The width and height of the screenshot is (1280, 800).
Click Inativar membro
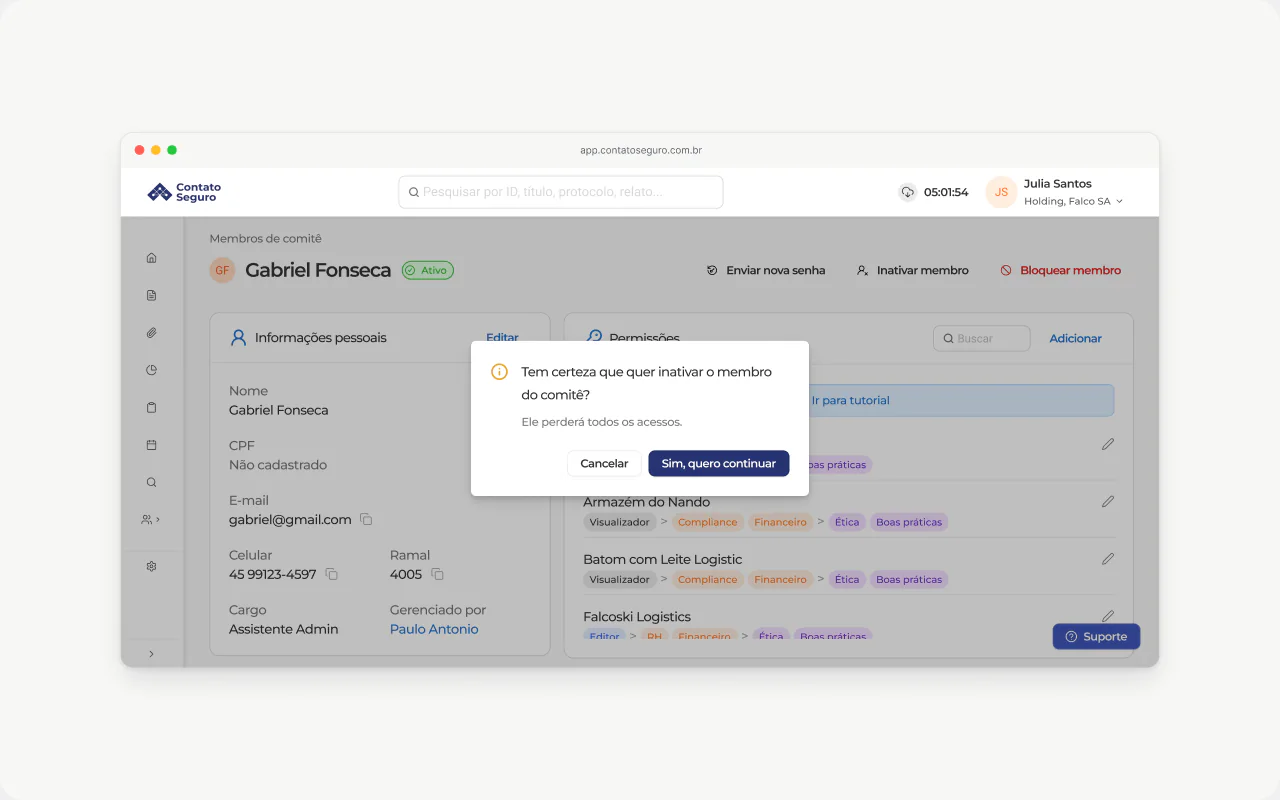[x=913, y=270]
